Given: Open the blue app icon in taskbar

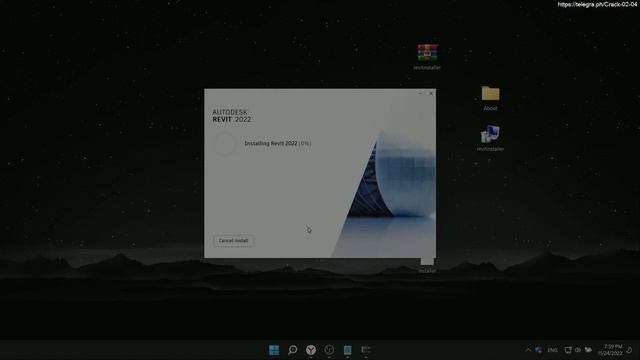Looking at the screenshot, I should (x=347, y=350).
